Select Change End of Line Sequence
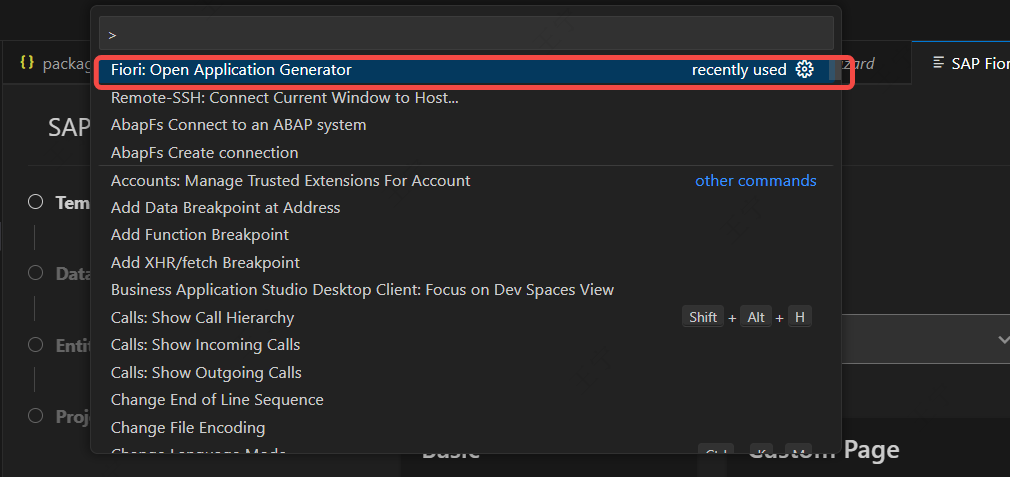The width and height of the screenshot is (1010, 477). [466, 400]
